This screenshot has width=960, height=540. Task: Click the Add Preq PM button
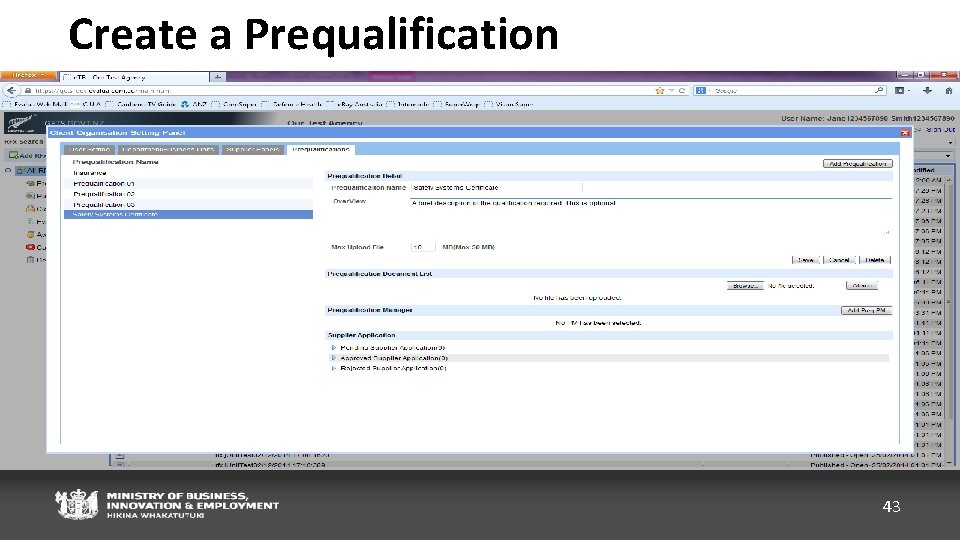(x=866, y=310)
